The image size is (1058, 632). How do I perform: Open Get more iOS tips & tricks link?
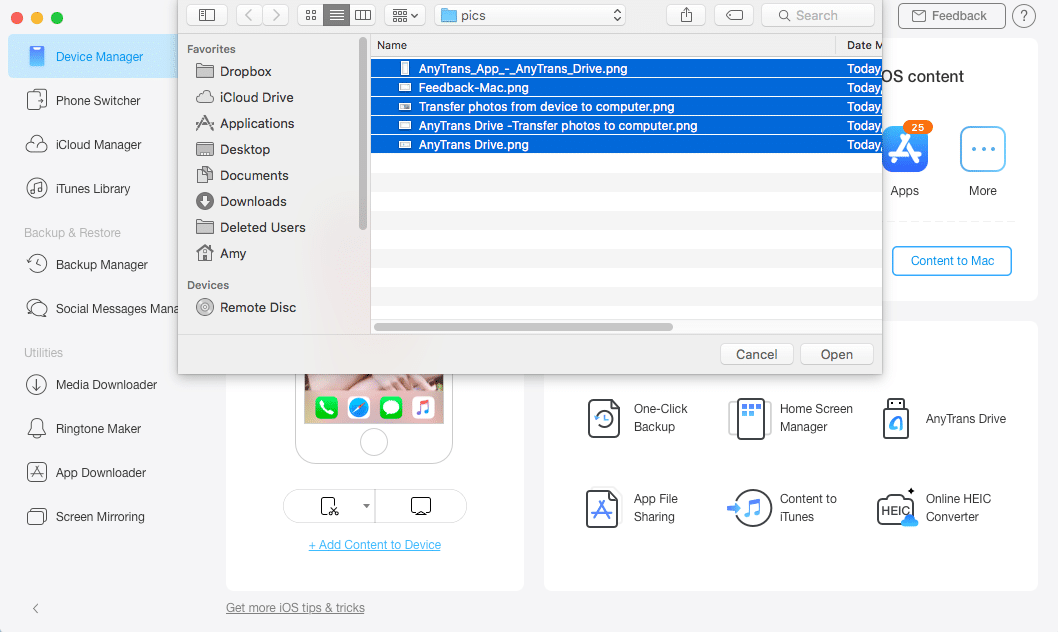(x=295, y=608)
